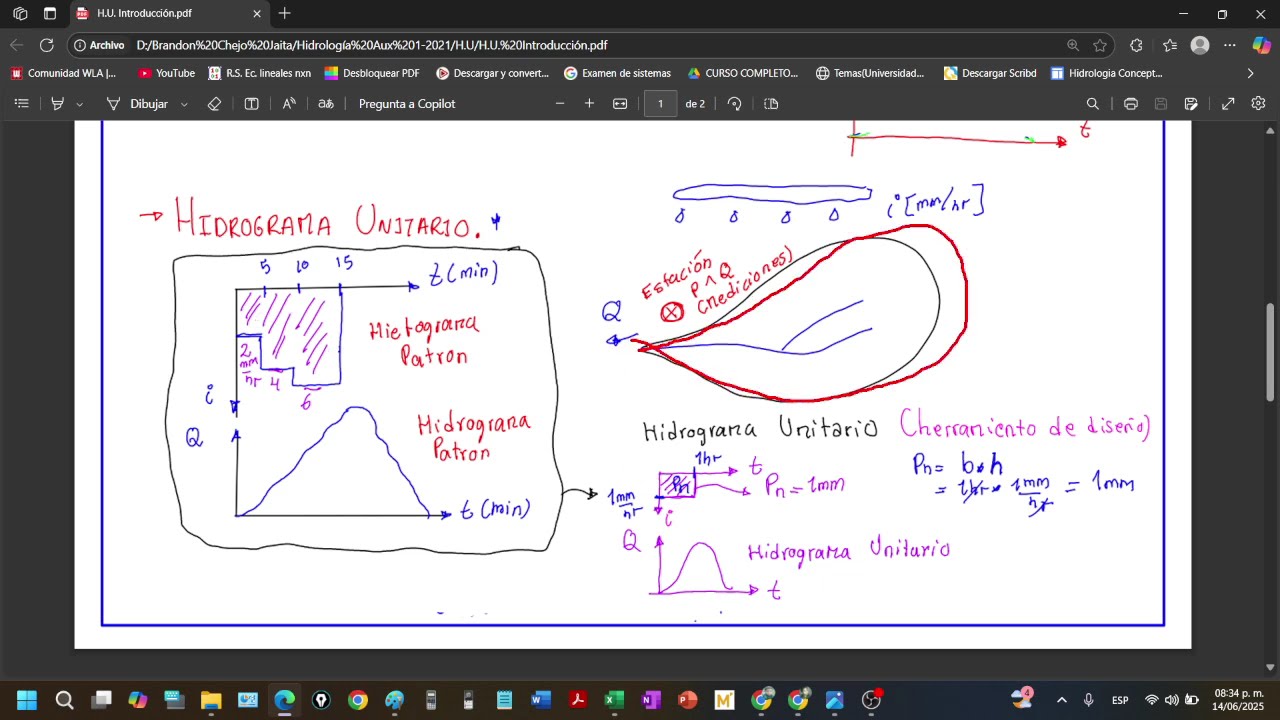Activate the Dibujar draw tool
Image resolution: width=1280 pixels, height=720 pixels.
pyautogui.click(x=137, y=104)
